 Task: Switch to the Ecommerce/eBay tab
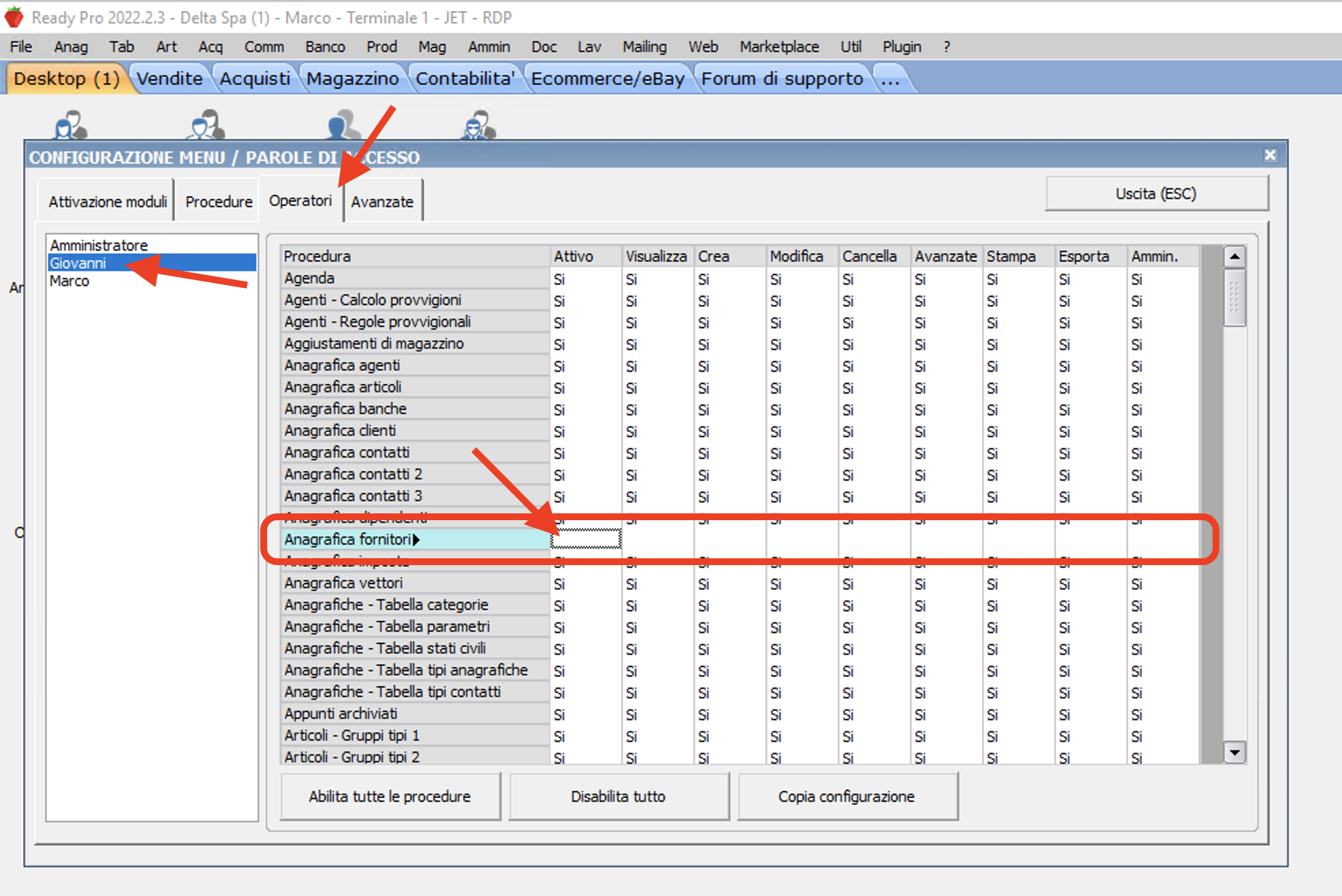pyautogui.click(x=608, y=78)
